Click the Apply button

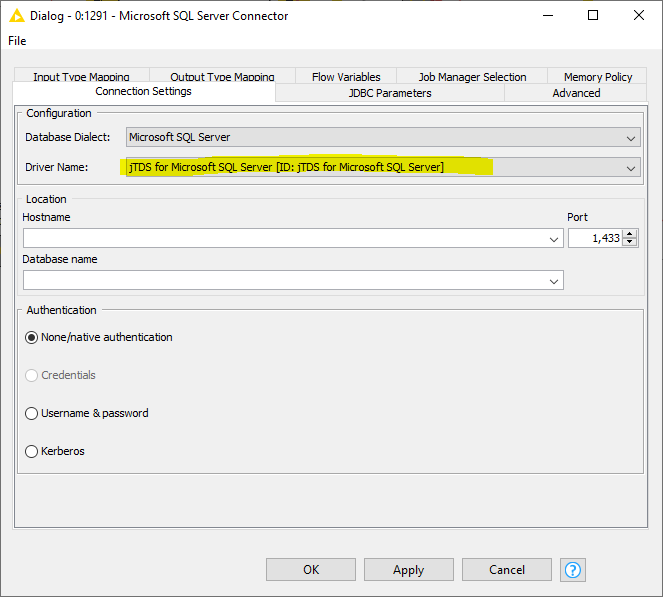pos(408,569)
